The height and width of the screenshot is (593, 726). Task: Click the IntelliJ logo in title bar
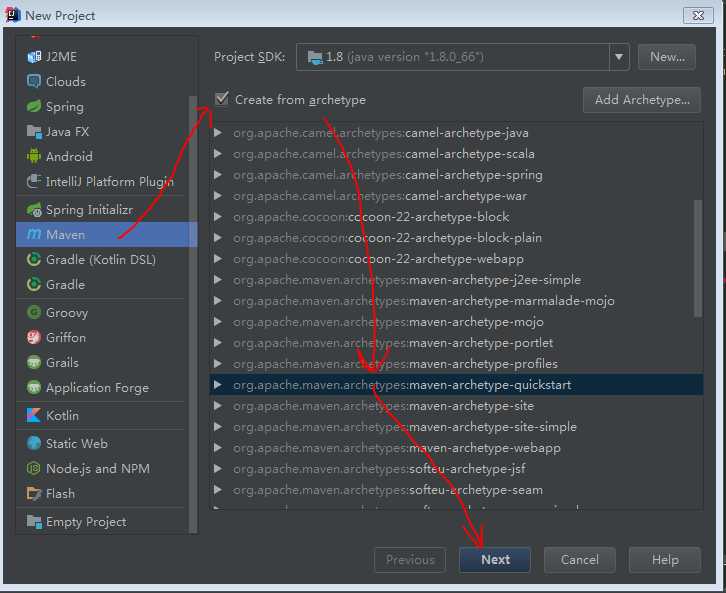[12, 14]
